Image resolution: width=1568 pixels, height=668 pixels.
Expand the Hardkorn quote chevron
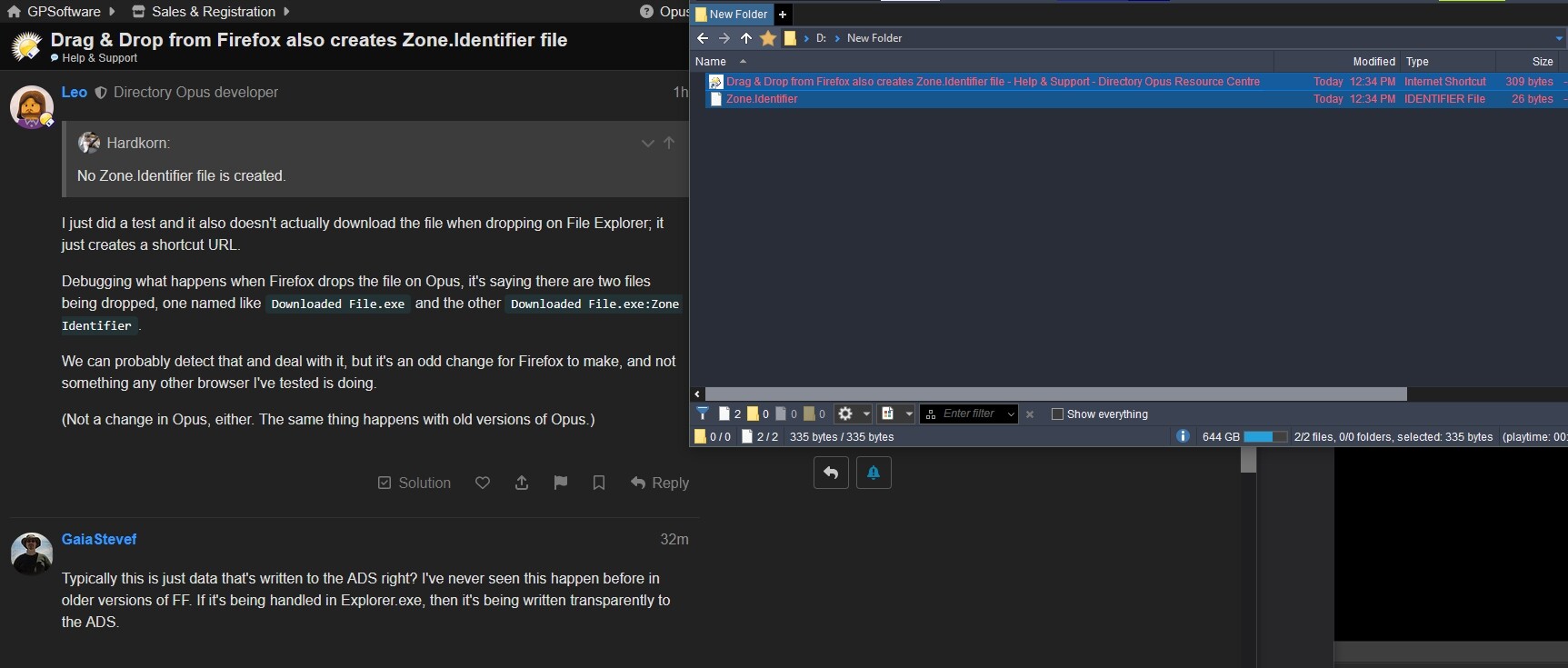point(647,144)
